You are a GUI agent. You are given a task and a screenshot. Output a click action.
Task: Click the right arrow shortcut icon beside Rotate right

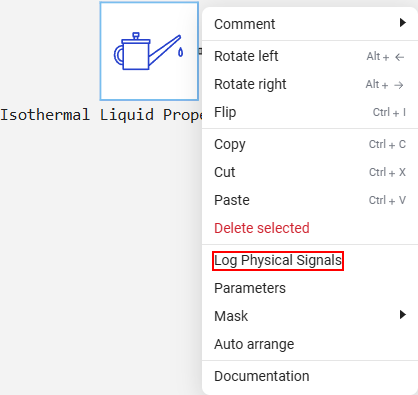pos(399,85)
